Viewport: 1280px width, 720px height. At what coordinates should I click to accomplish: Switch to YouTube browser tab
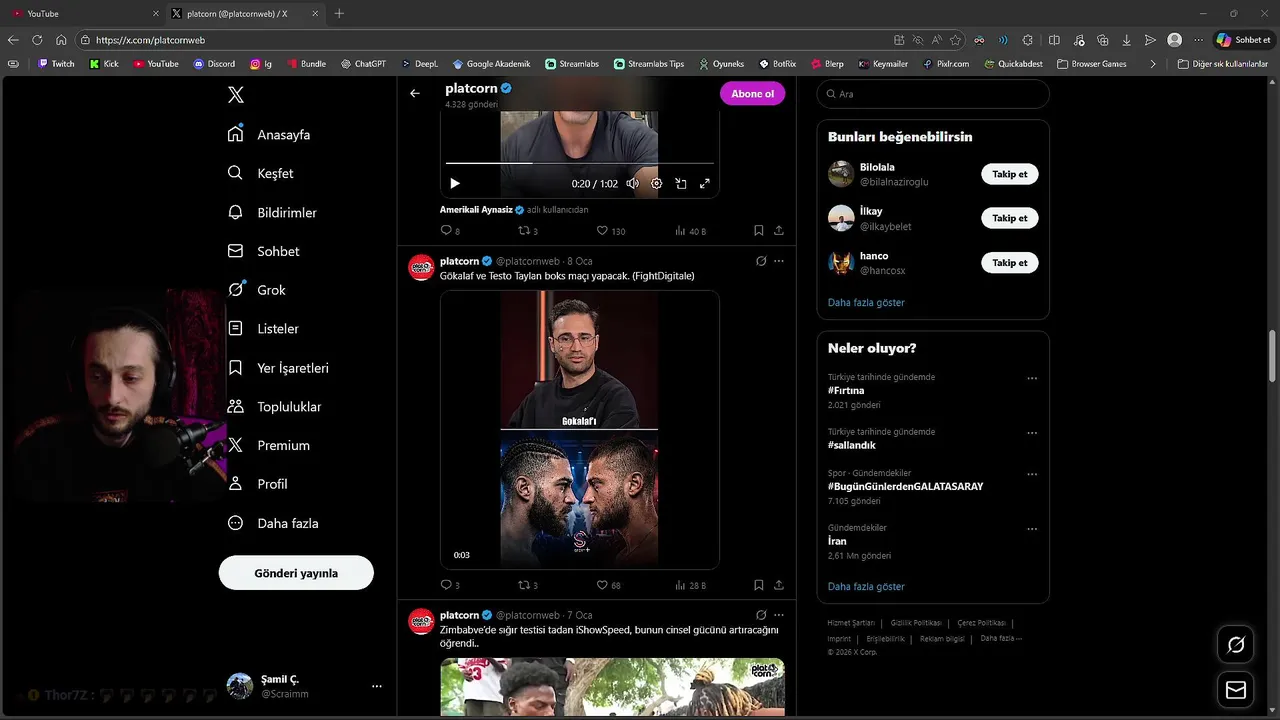pos(84,13)
